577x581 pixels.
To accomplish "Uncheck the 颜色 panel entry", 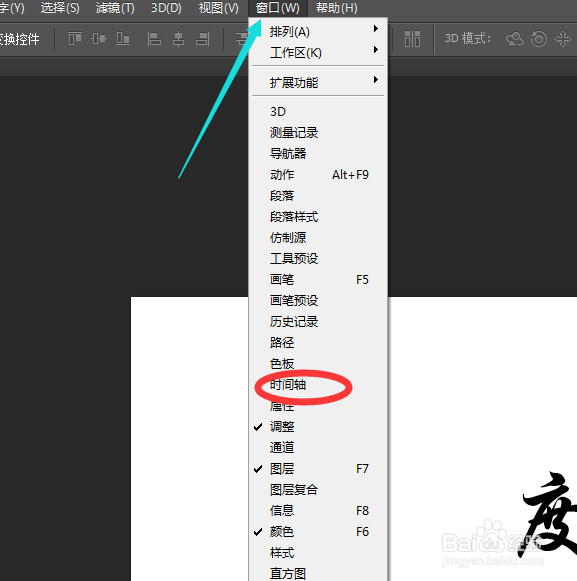I will tap(318, 532).
